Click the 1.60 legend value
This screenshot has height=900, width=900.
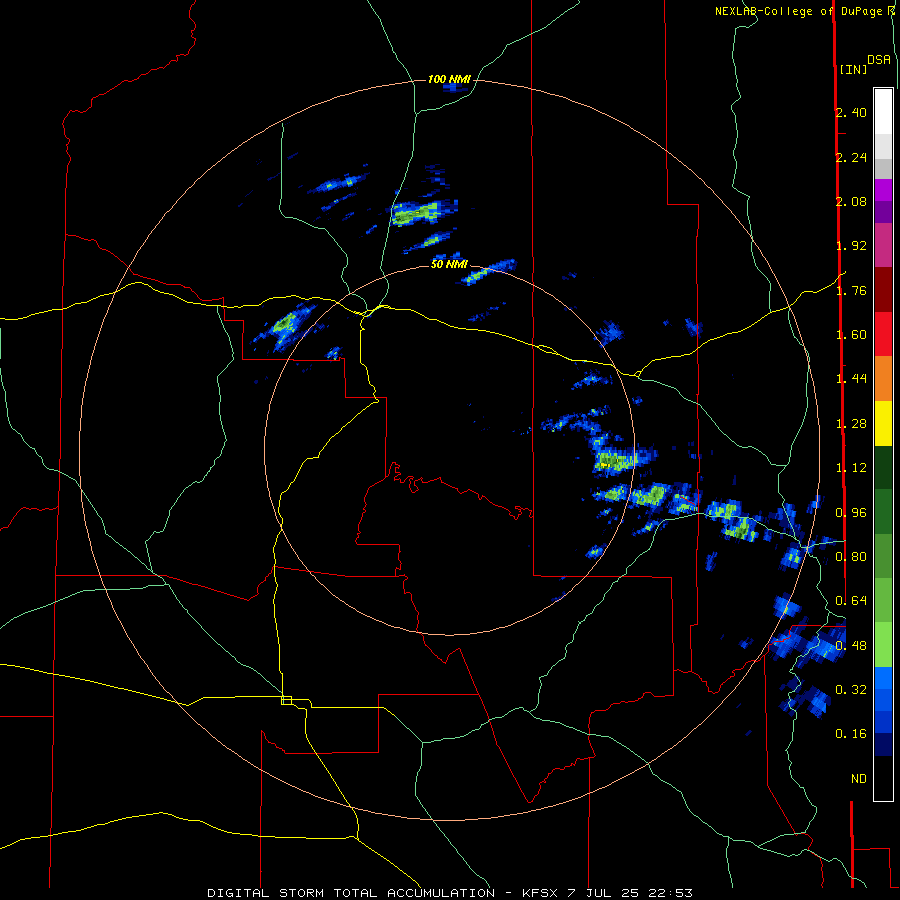coord(851,335)
